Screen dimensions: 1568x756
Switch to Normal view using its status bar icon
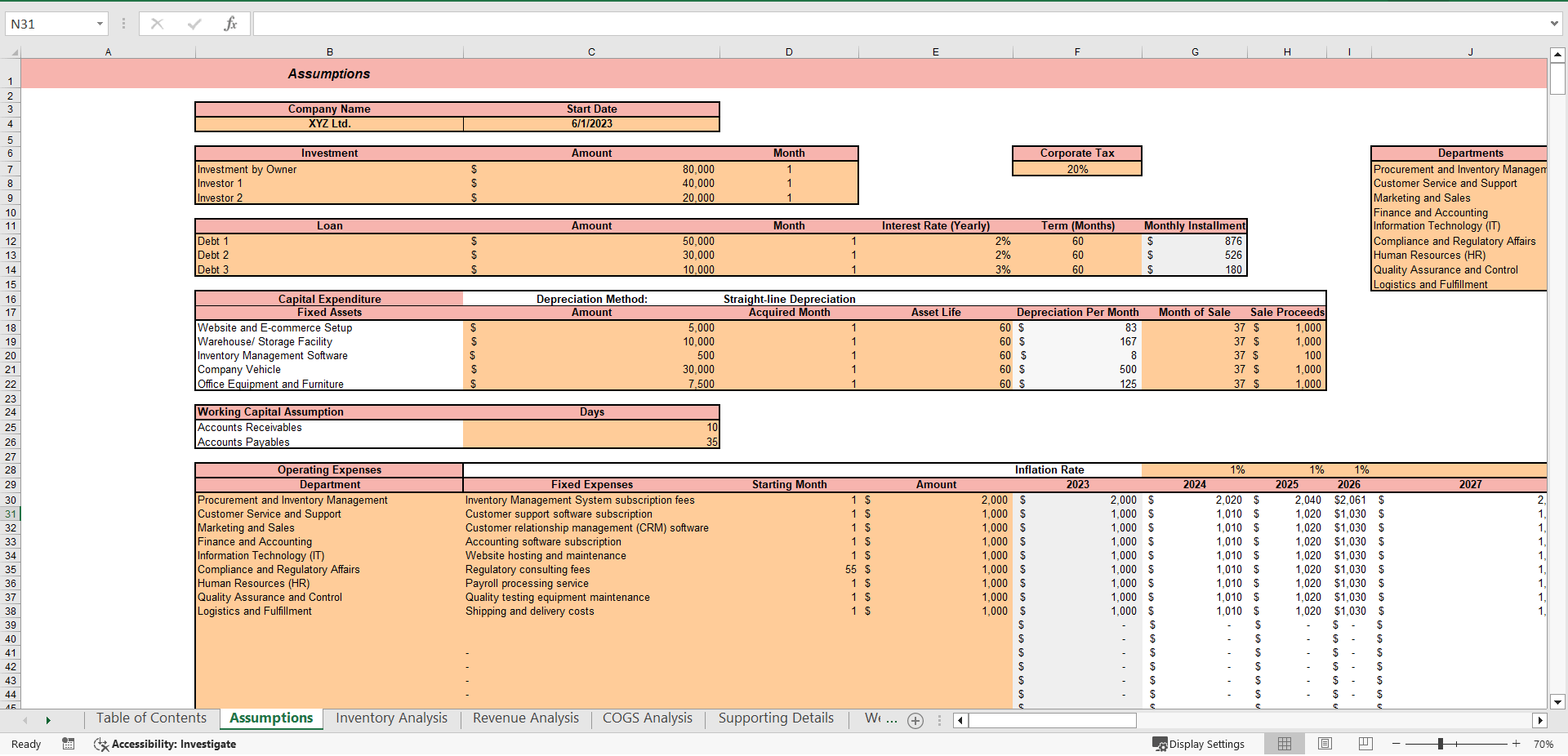[x=1284, y=744]
